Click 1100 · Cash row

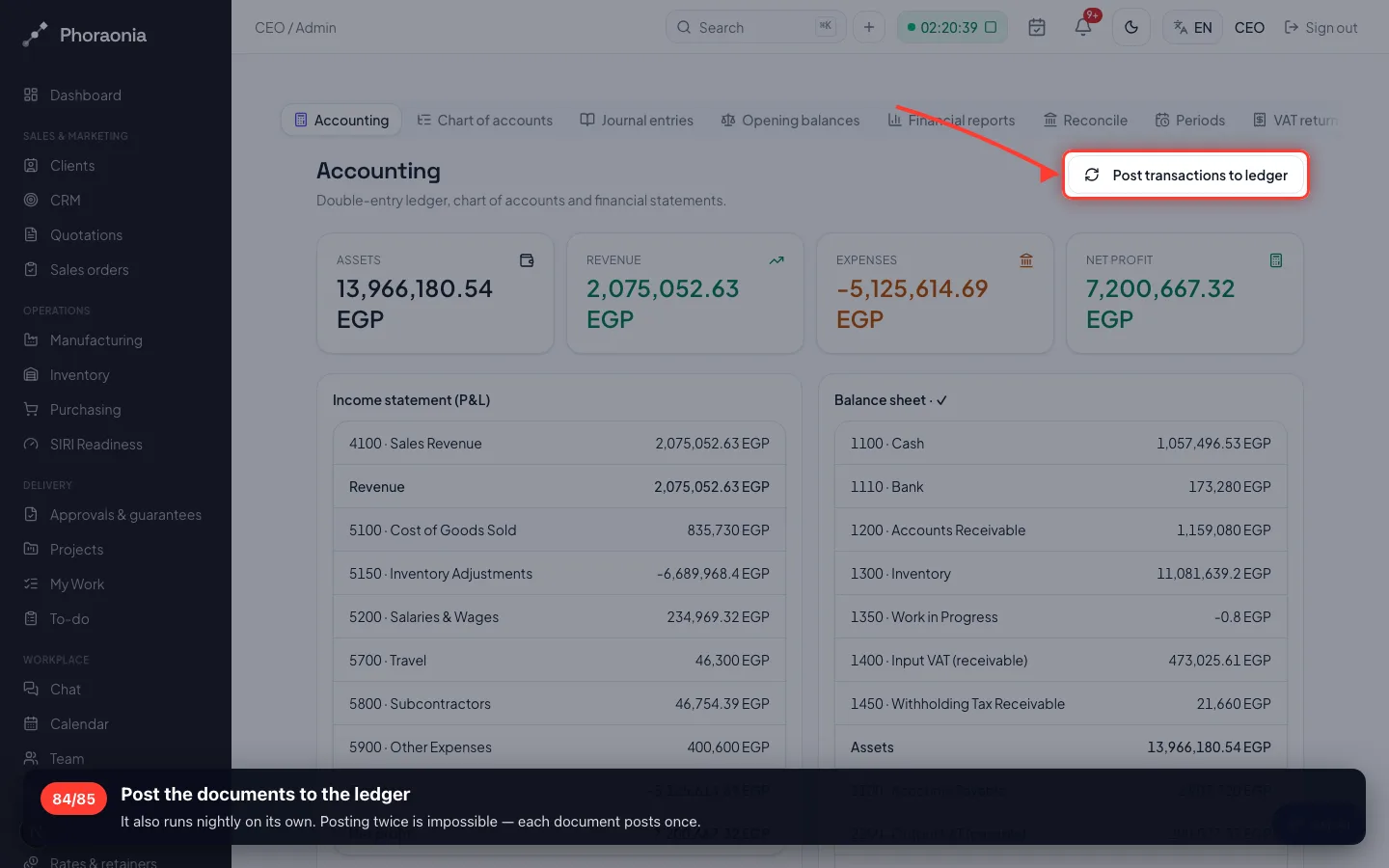pos(1061,444)
